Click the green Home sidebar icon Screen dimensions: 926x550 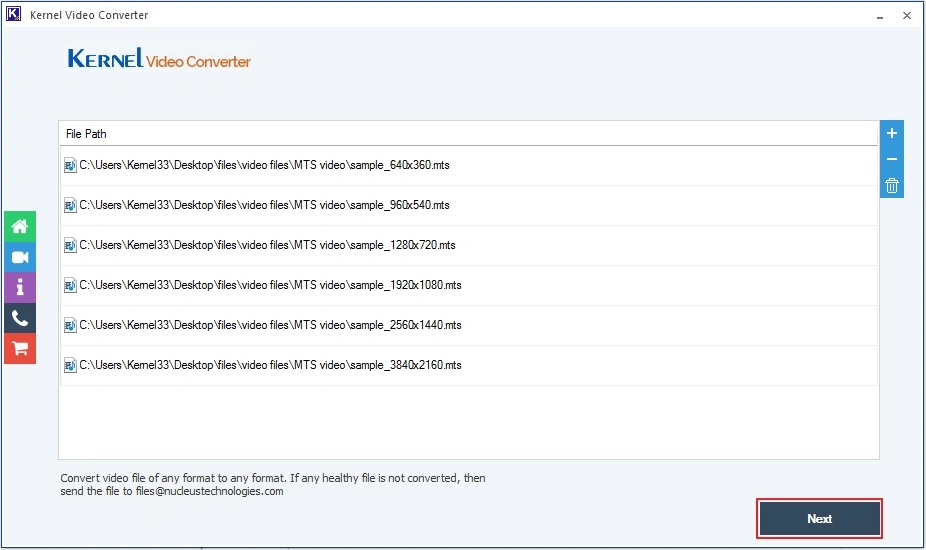tap(20, 226)
